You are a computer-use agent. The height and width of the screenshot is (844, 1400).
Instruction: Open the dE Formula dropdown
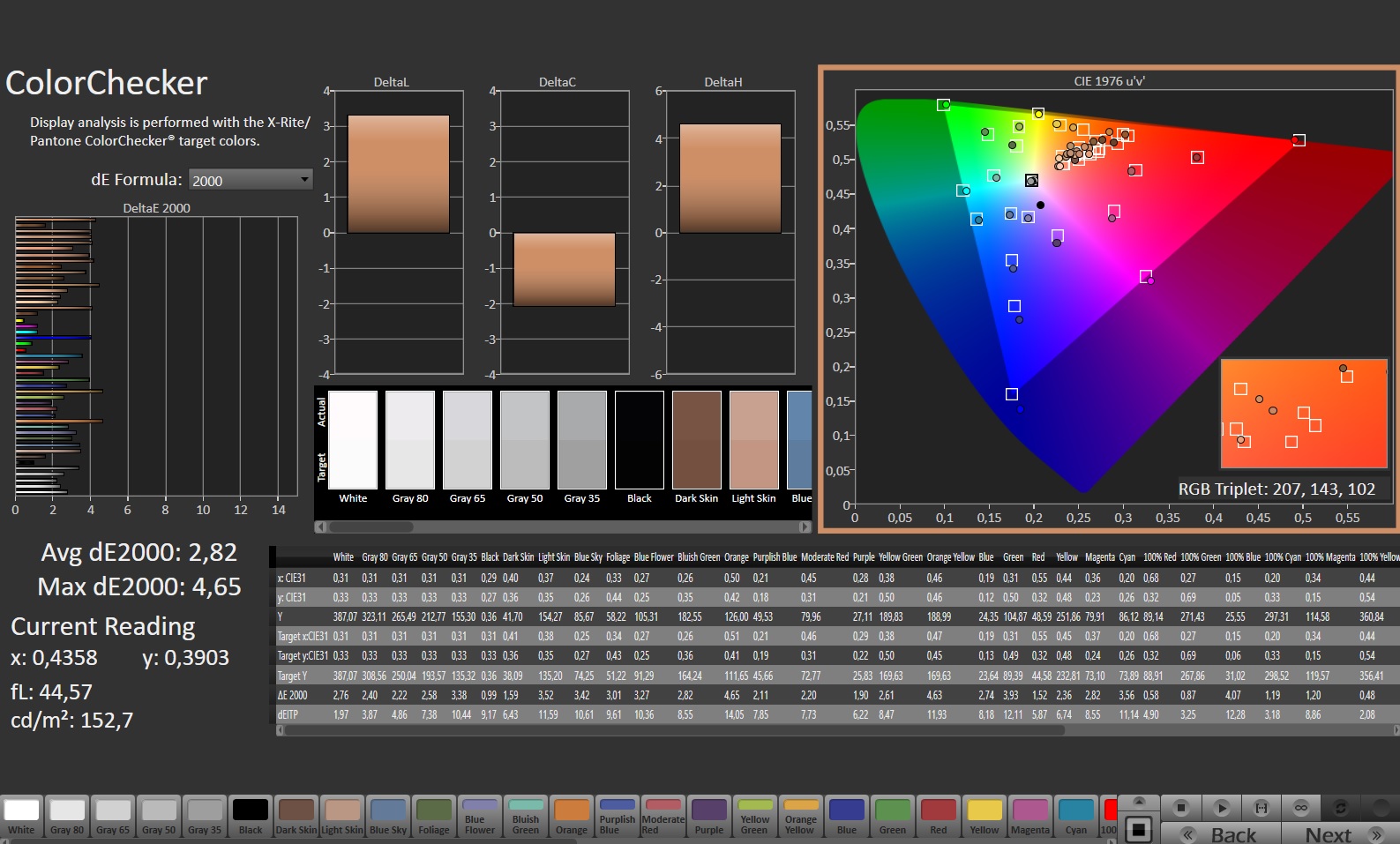(x=251, y=180)
